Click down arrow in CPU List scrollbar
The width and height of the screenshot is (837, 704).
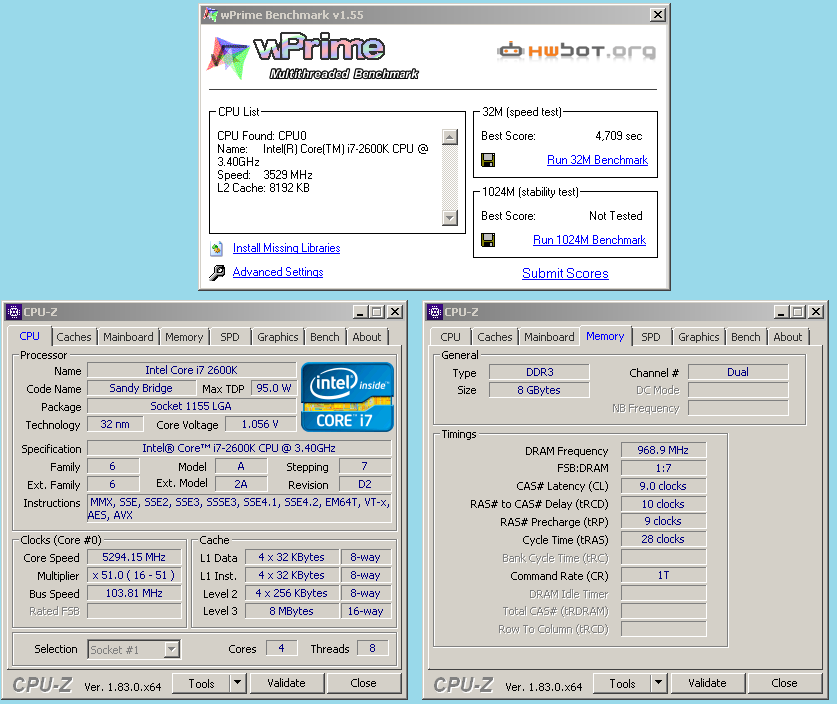(x=450, y=218)
